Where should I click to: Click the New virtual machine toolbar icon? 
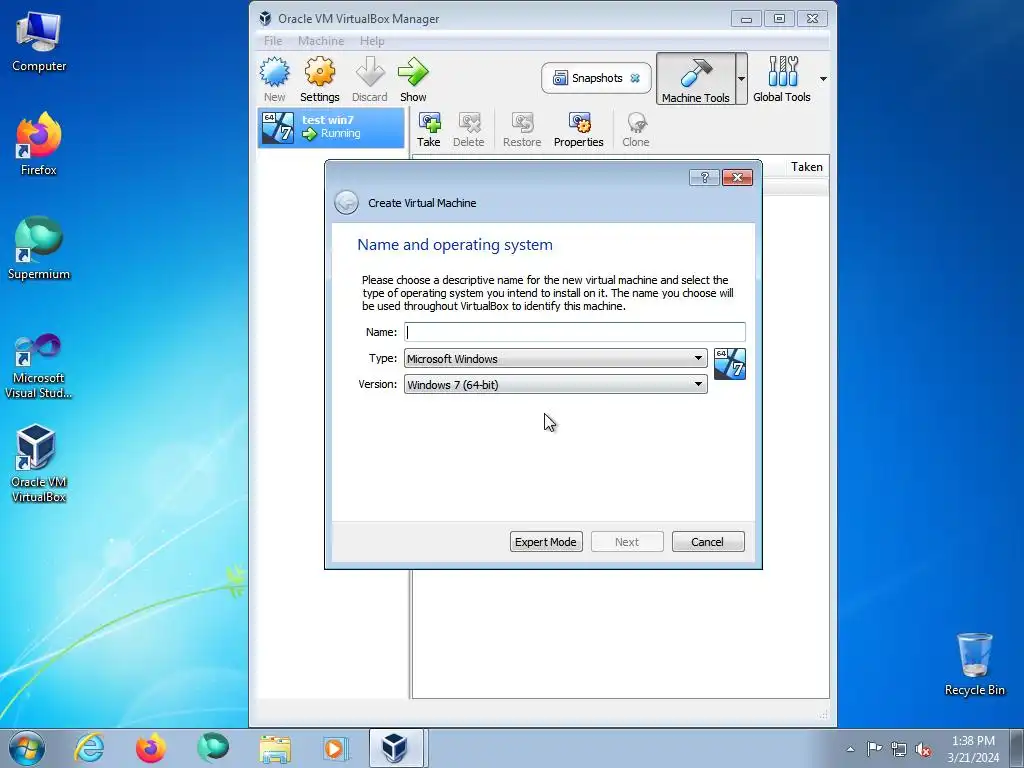click(x=274, y=80)
